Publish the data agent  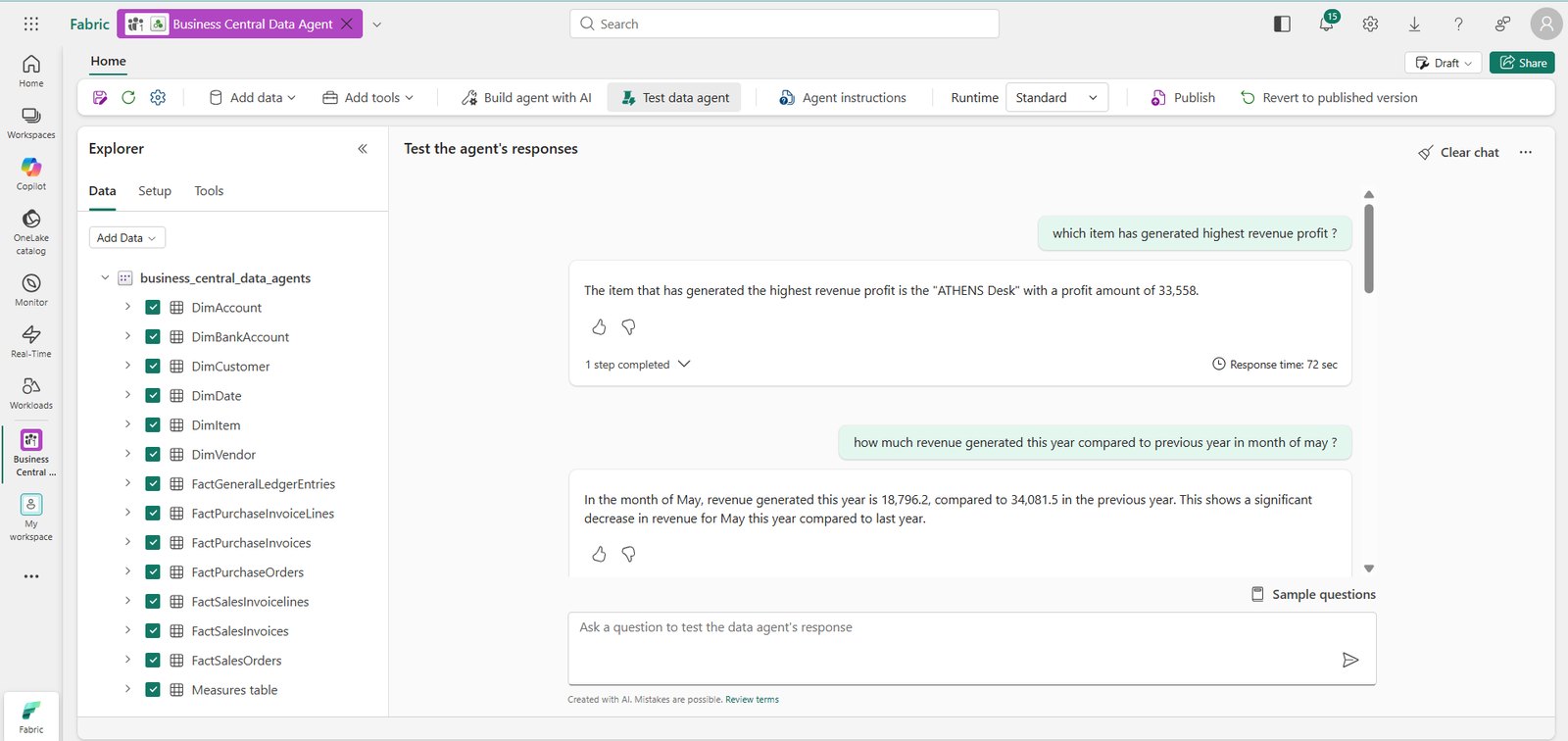click(x=1183, y=97)
